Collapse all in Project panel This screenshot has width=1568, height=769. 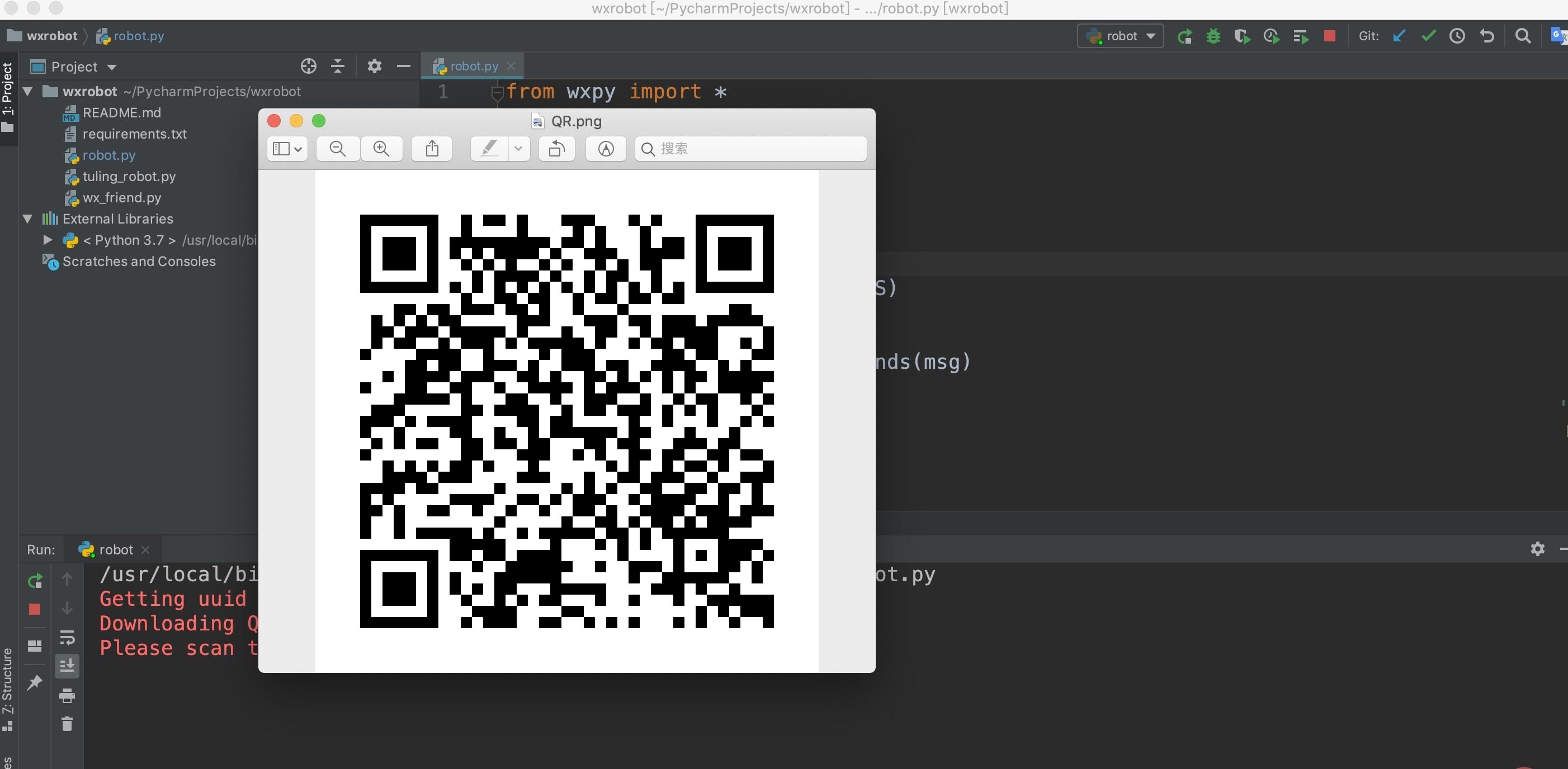pos(338,67)
